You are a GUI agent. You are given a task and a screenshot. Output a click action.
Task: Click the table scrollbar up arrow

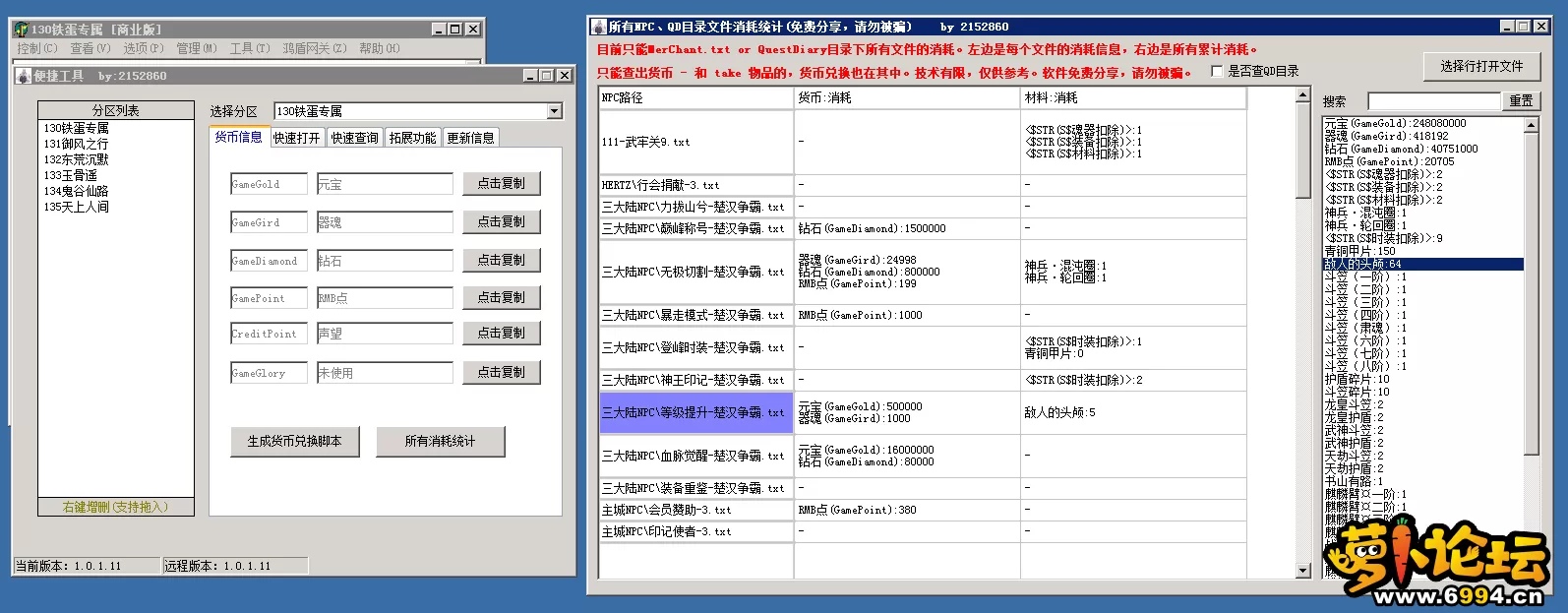point(1303,95)
